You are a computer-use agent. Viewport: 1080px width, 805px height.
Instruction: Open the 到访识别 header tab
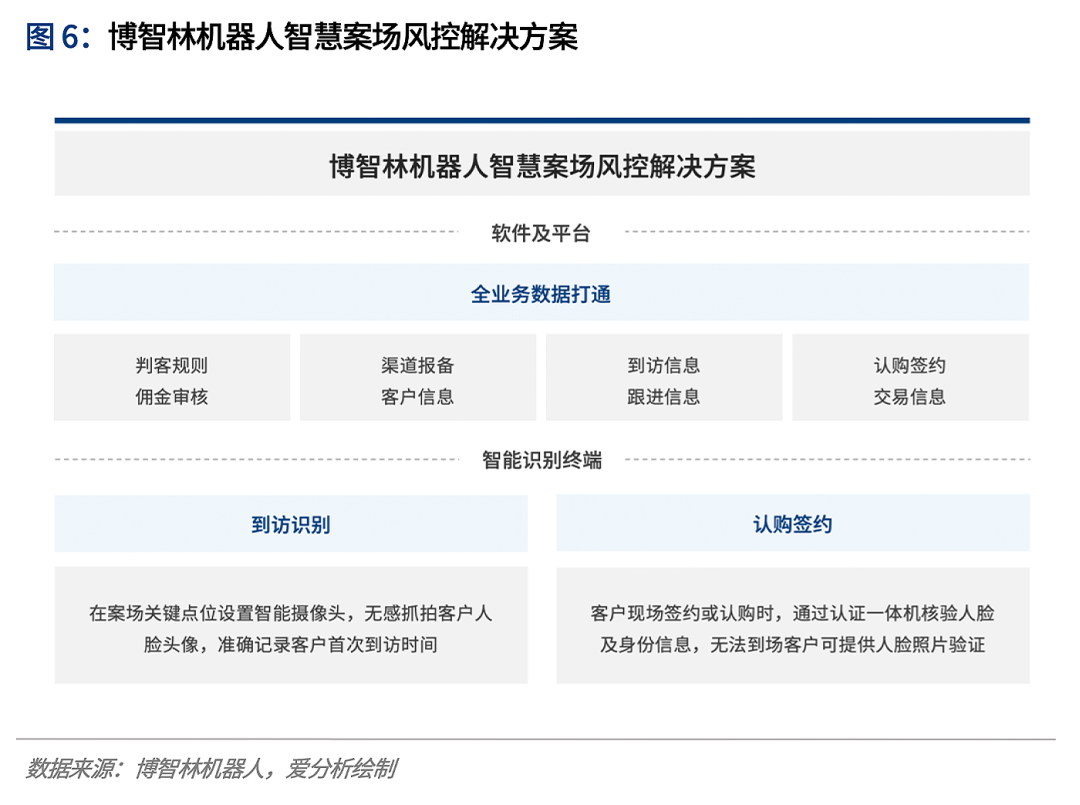pyautogui.click(x=291, y=524)
